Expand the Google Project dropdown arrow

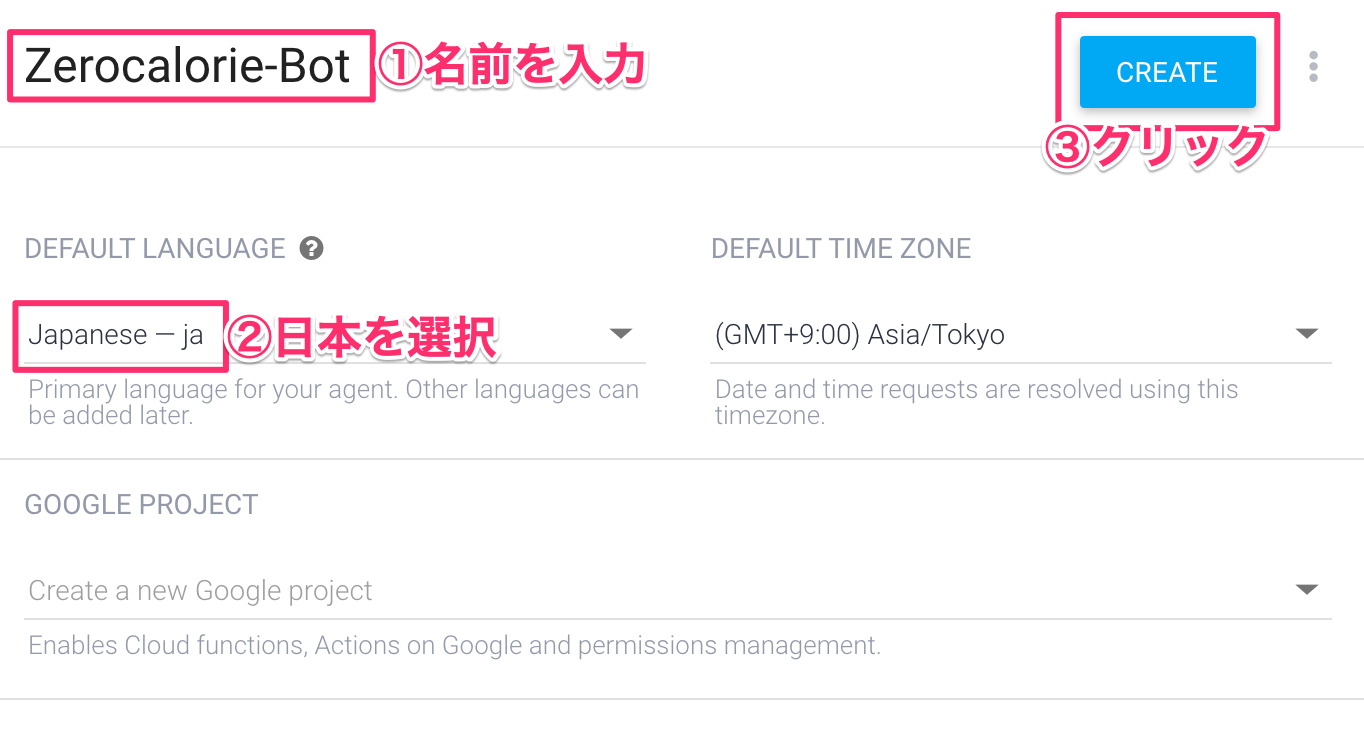pyautogui.click(x=1306, y=590)
